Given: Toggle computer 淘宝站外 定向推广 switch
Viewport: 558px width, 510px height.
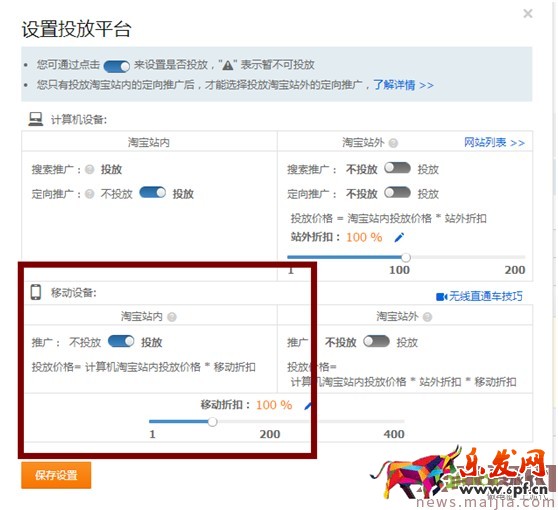Looking at the screenshot, I should click(398, 193).
